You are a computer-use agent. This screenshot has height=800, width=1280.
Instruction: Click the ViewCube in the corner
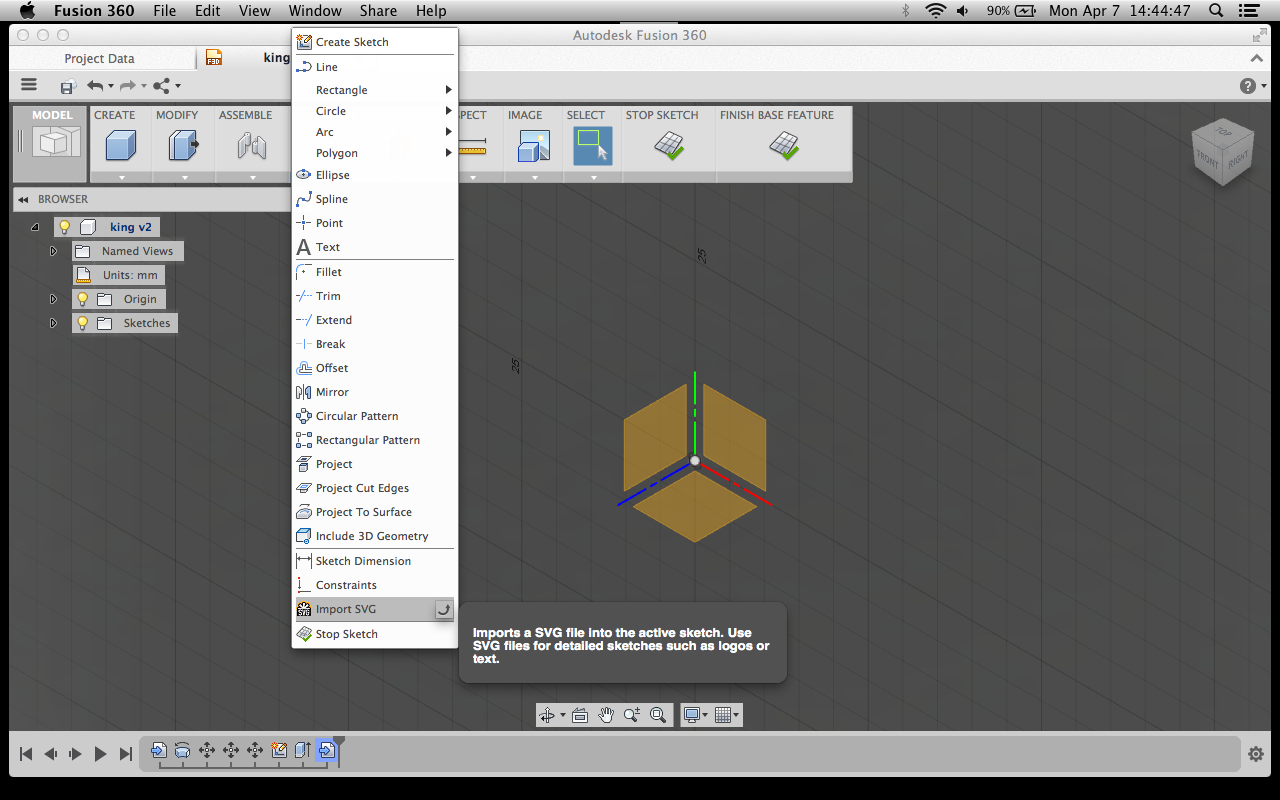coord(1221,154)
